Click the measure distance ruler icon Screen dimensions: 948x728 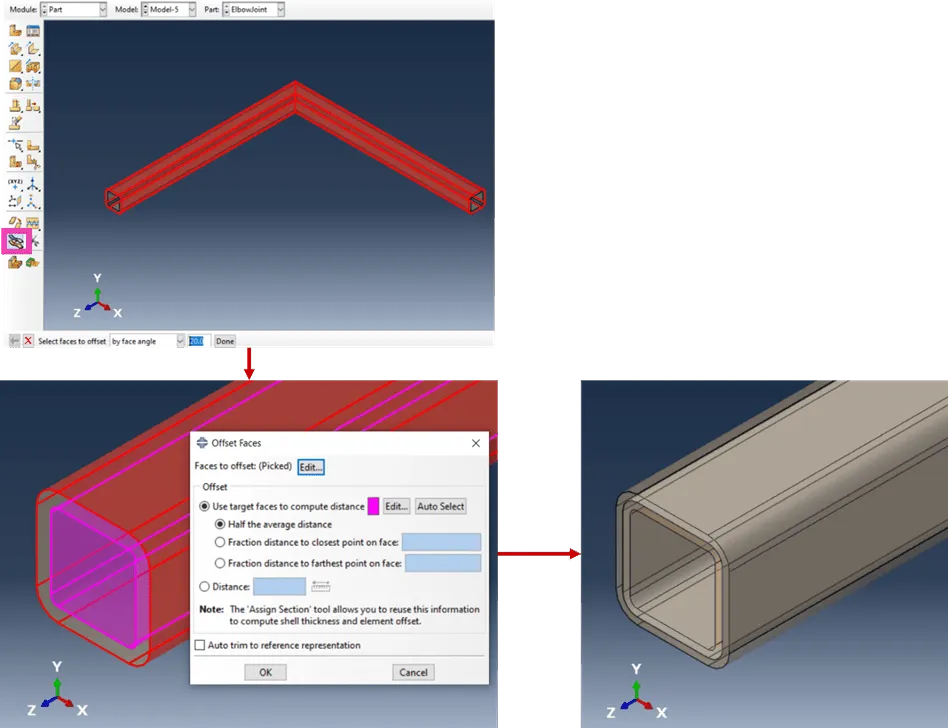321,586
